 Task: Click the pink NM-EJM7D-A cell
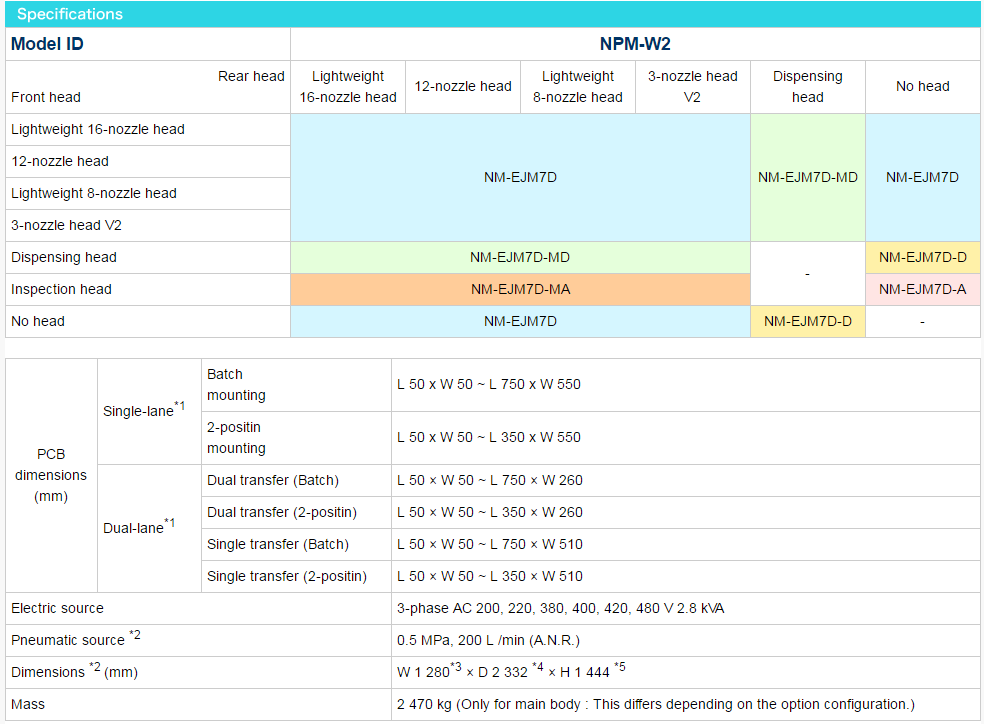tap(922, 289)
